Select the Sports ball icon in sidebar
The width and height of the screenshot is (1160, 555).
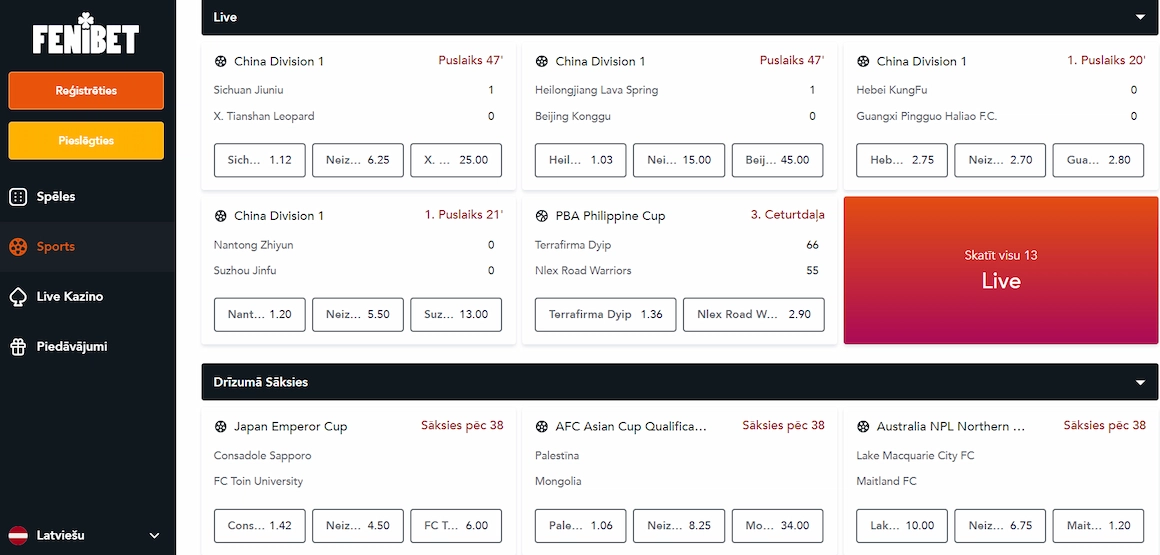click(18, 246)
